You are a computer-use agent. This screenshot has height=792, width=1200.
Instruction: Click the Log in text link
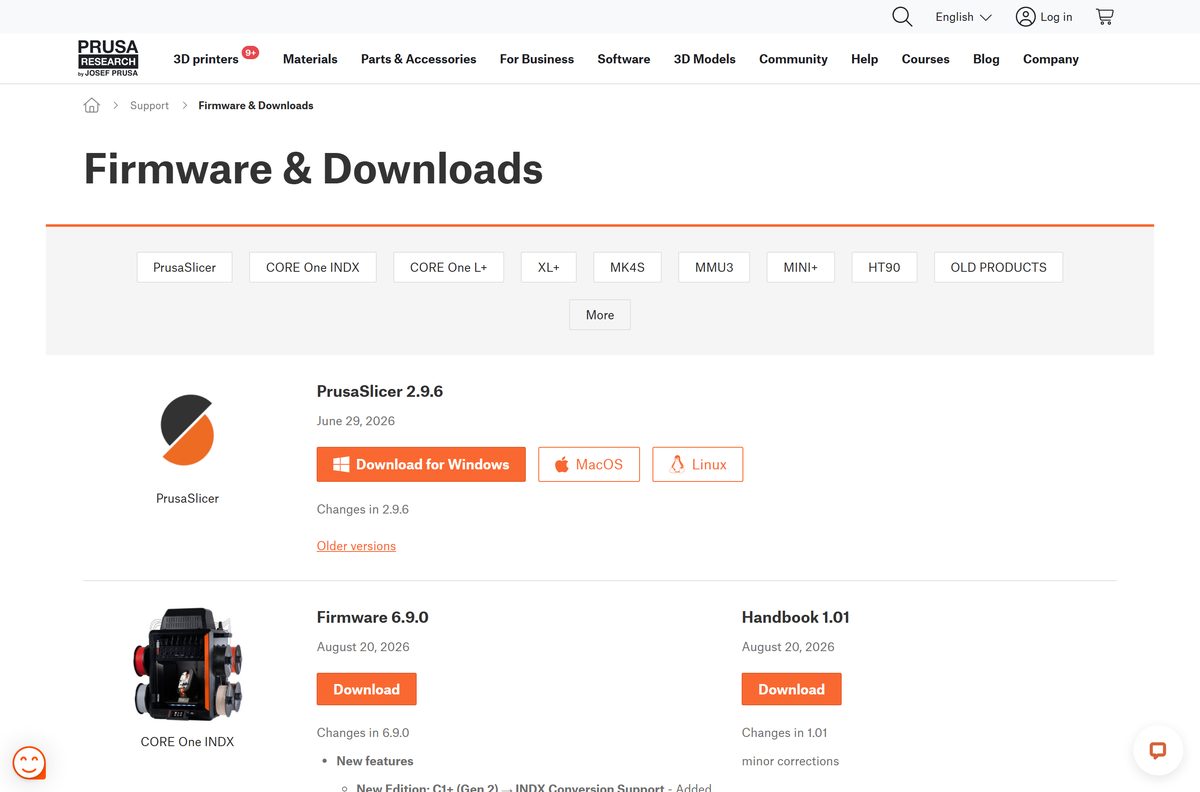coord(1056,17)
